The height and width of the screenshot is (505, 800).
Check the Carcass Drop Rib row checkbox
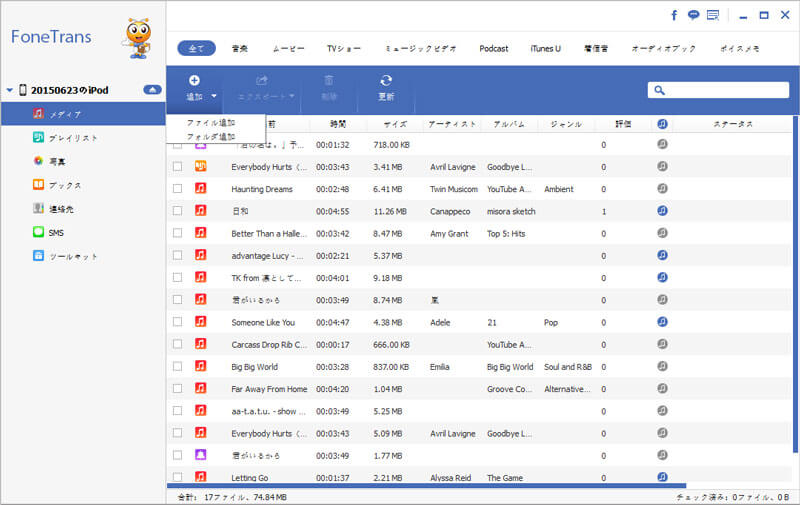pos(177,344)
